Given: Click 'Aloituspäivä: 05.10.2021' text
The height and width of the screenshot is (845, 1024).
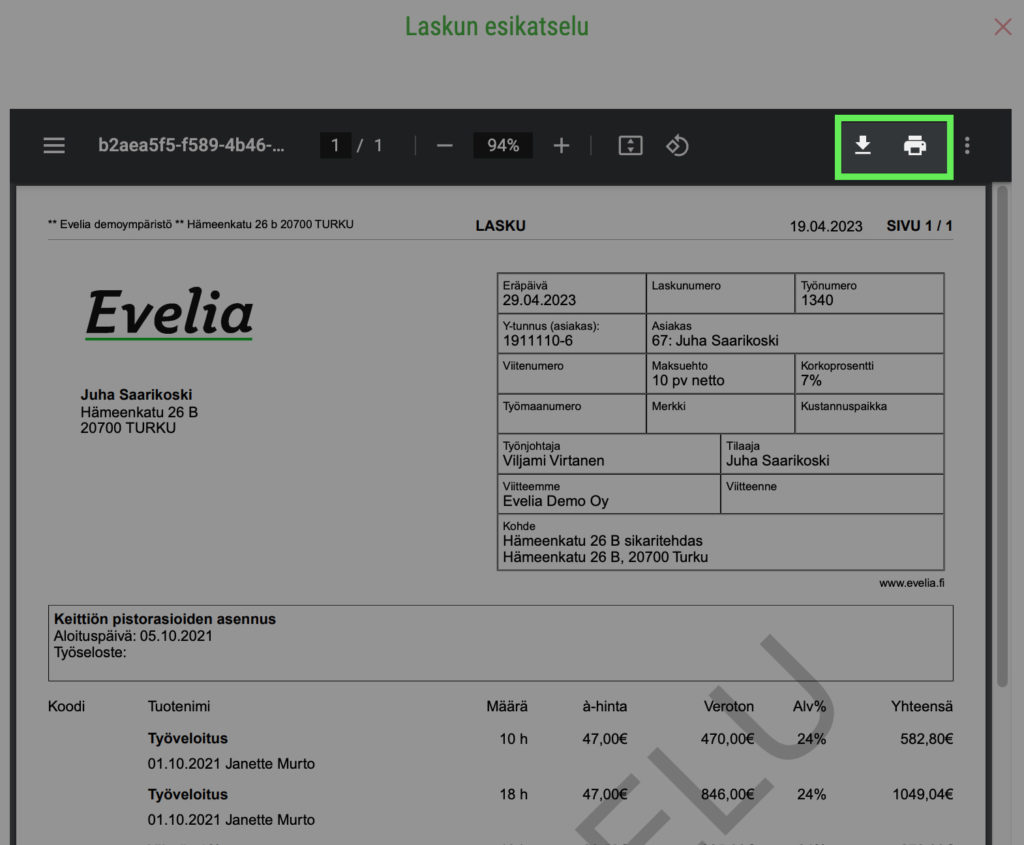Looking at the screenshot, I should tap(133, 636).
